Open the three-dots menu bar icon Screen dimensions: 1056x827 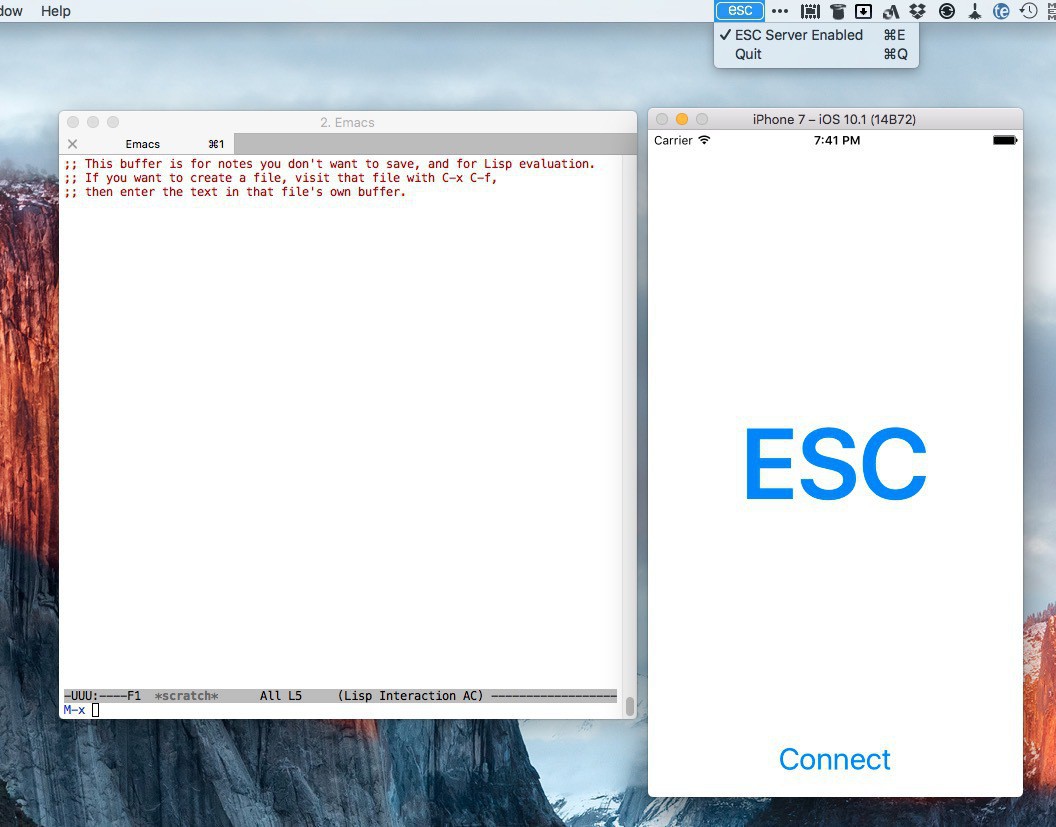780,11
